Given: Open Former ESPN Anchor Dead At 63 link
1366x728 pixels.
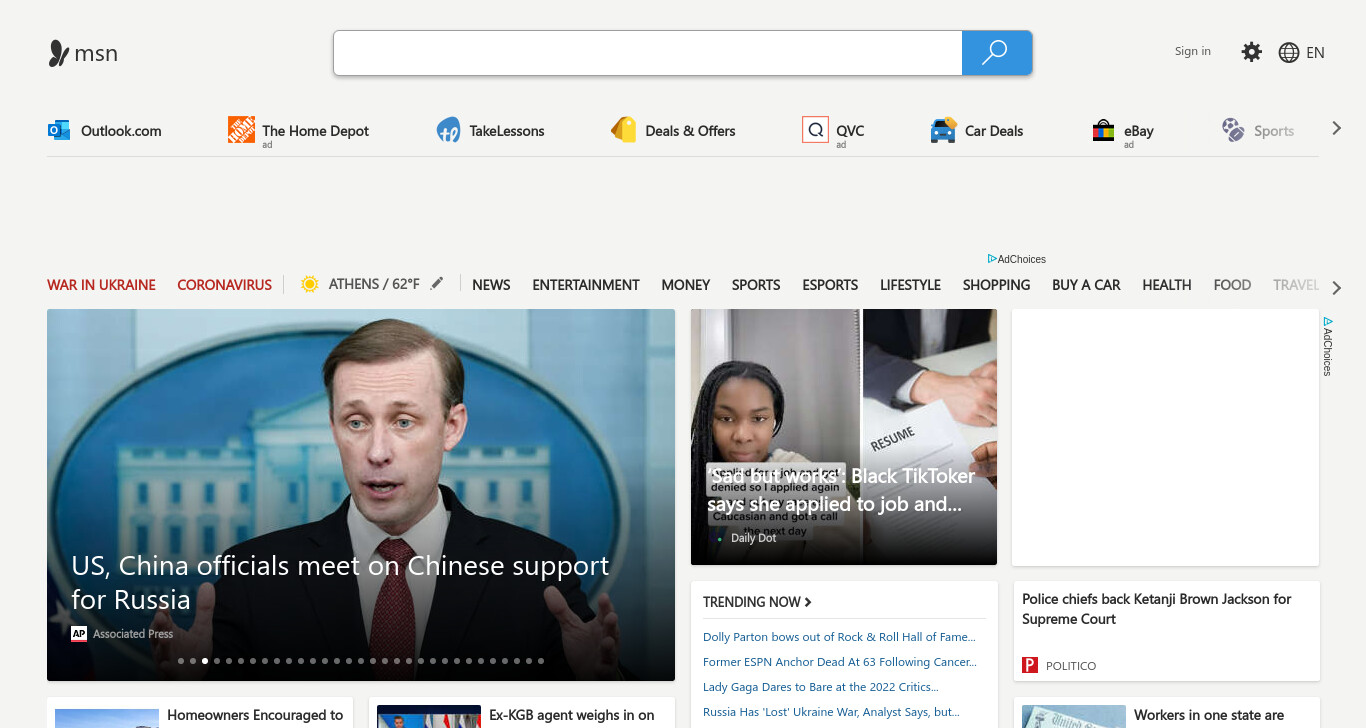Looking at the screenshot, I should point(840,662).
